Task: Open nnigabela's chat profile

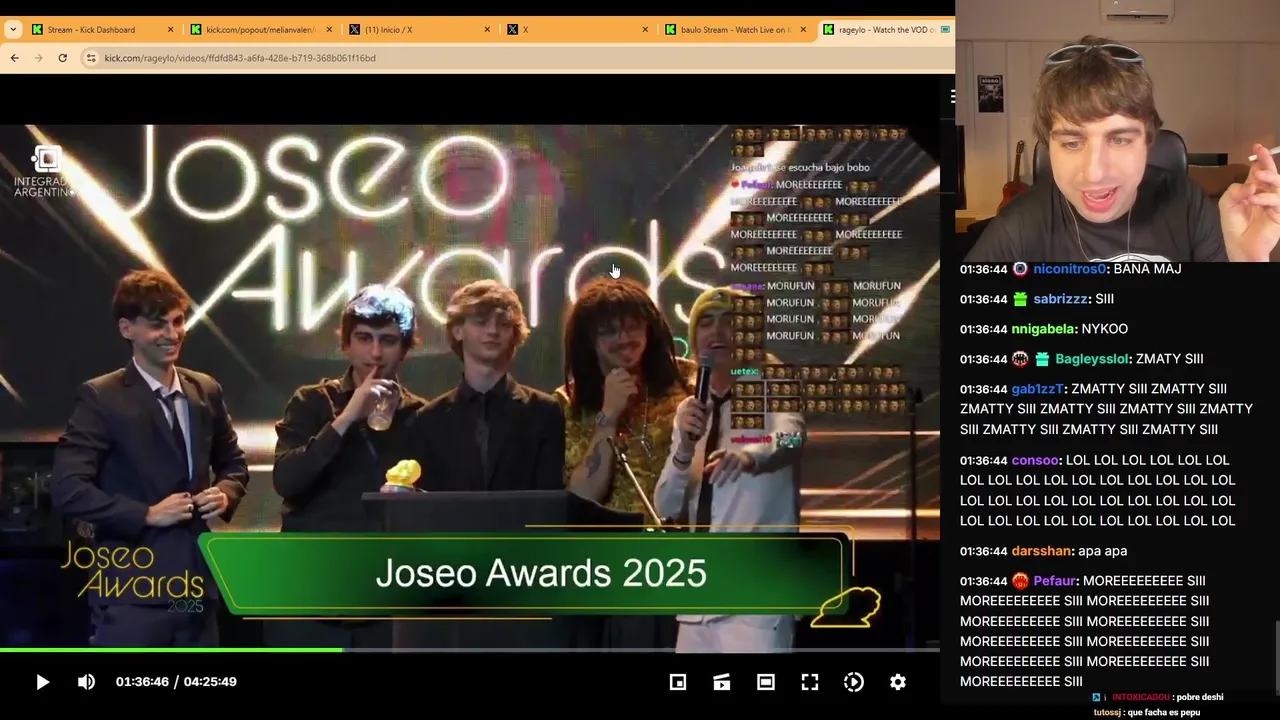Action: click(1044, 329)
